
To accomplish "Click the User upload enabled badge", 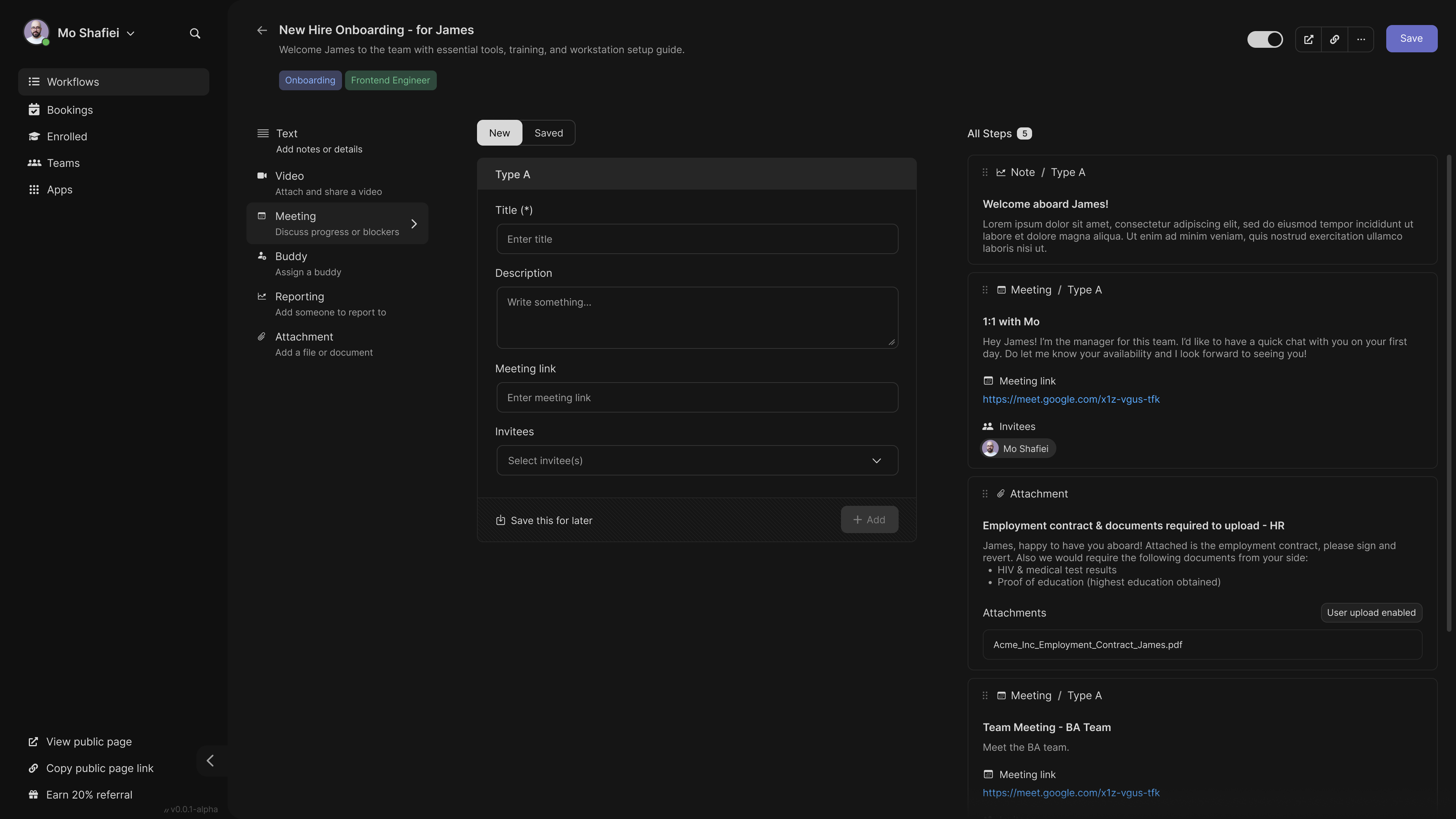I will pos(1371,613).
